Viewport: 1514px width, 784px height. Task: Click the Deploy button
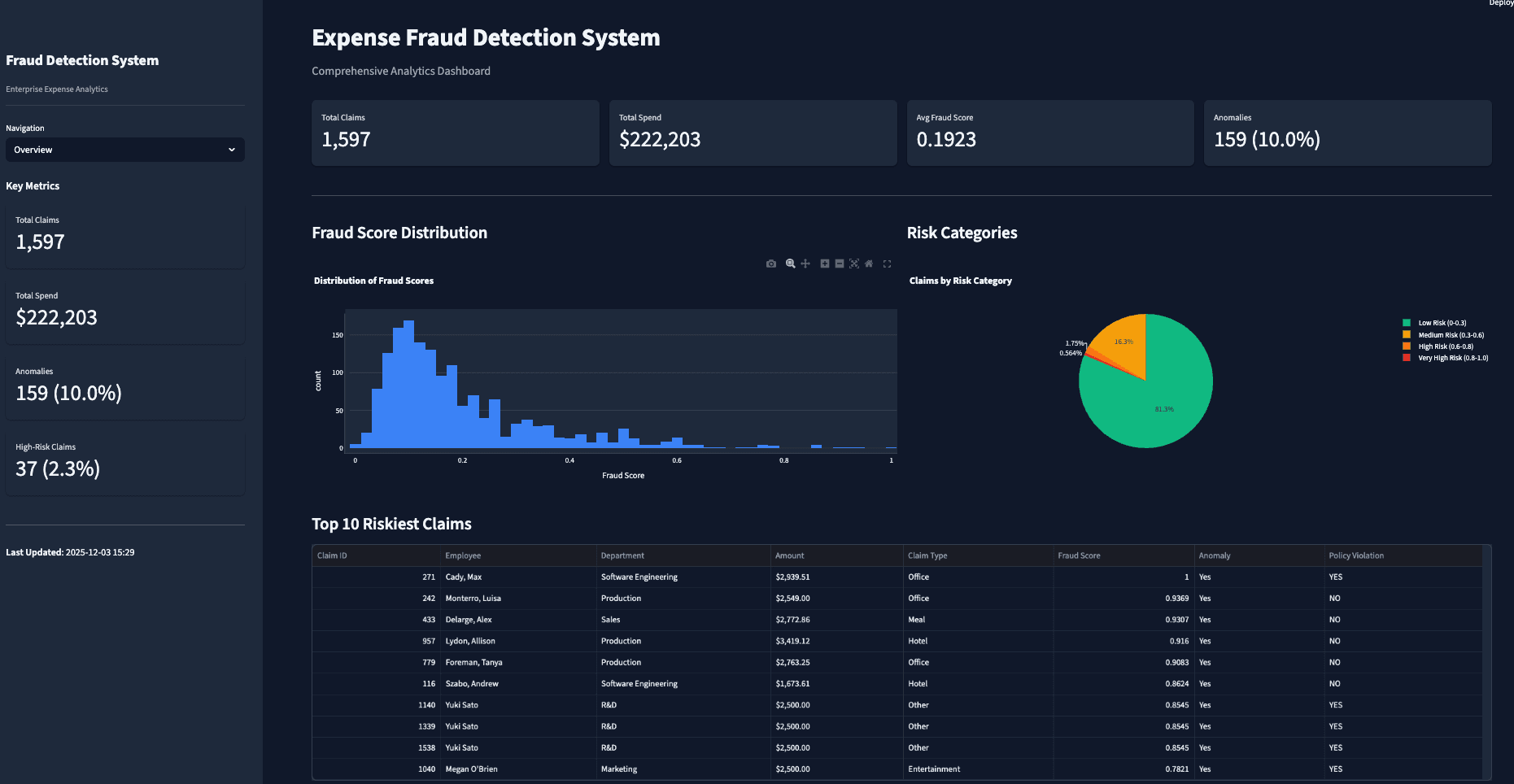(1501, 3)
